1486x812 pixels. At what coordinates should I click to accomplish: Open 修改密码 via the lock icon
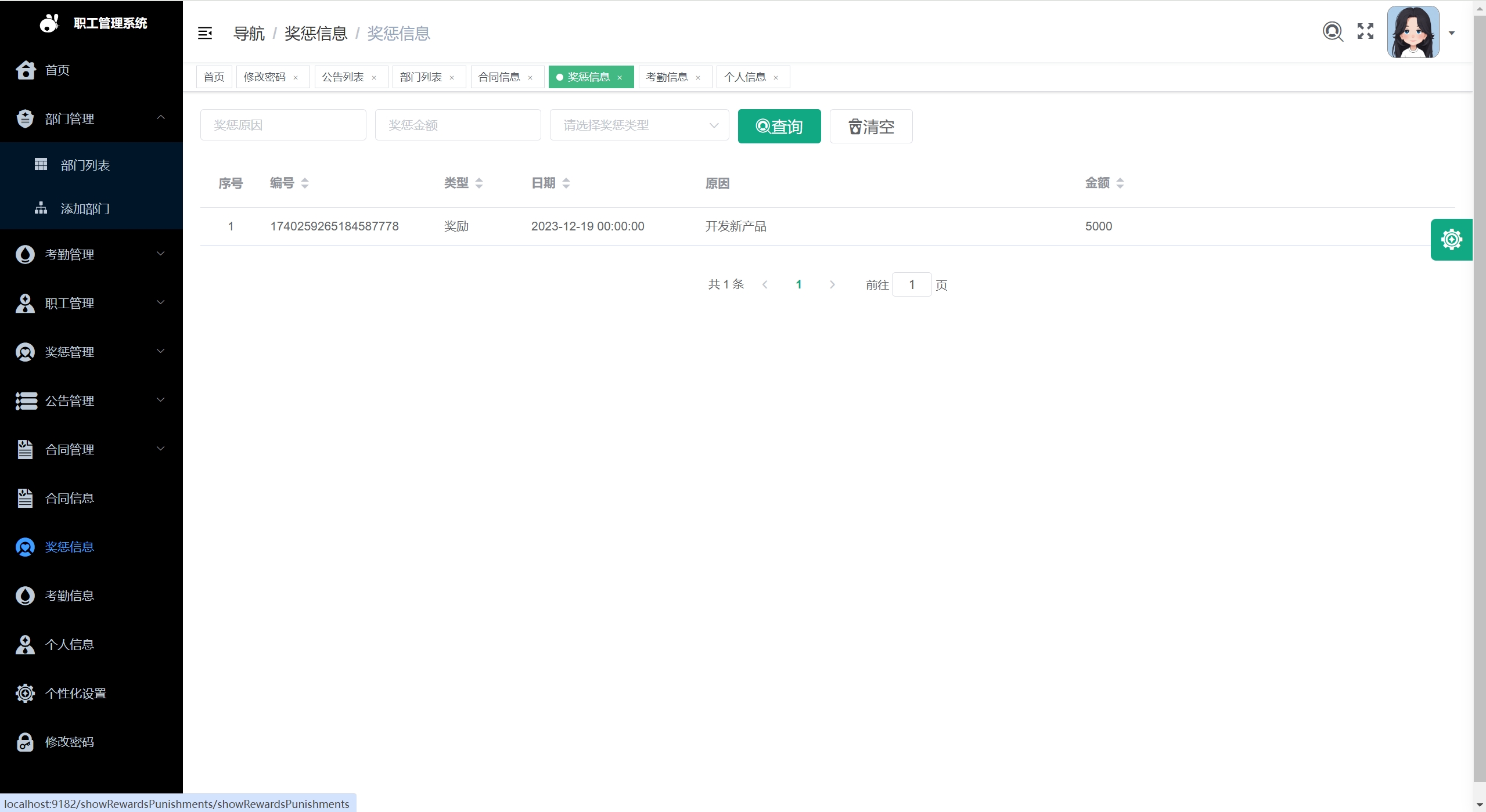point(26,742)
